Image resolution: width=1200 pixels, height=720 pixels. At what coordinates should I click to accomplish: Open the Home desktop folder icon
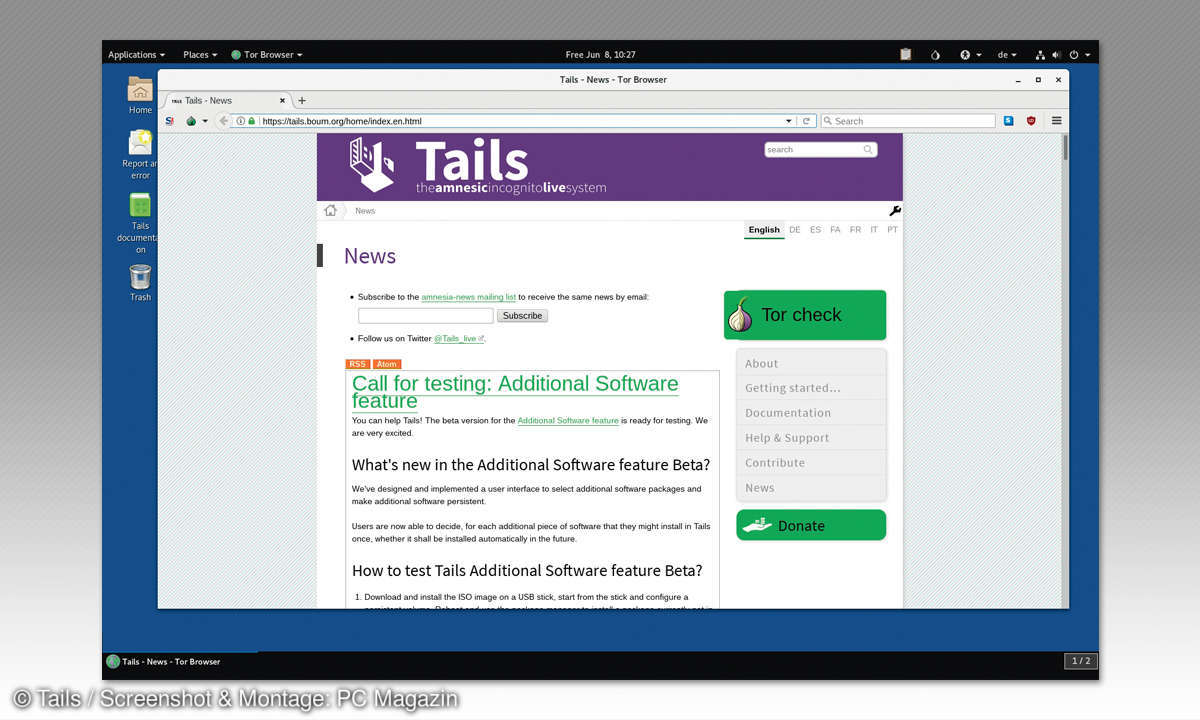point(140,96)
